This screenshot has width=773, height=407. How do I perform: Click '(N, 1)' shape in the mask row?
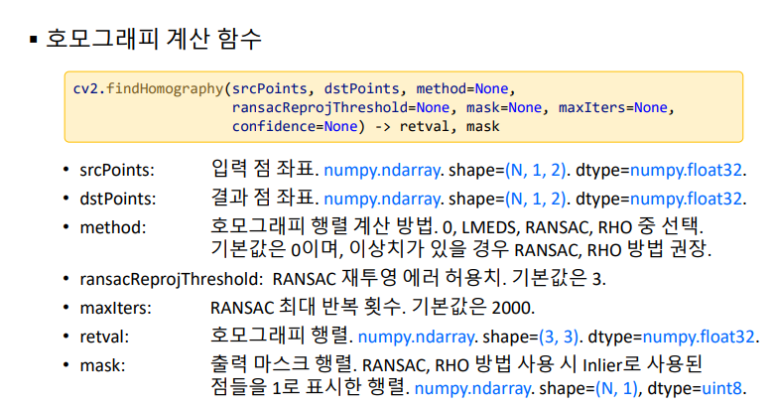tap(617, 388)
